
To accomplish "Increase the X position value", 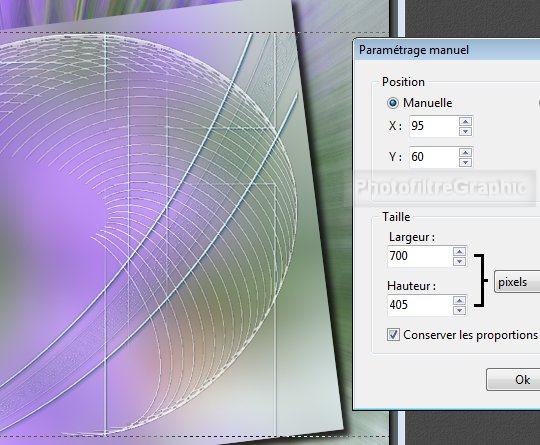I will (465, 122).
